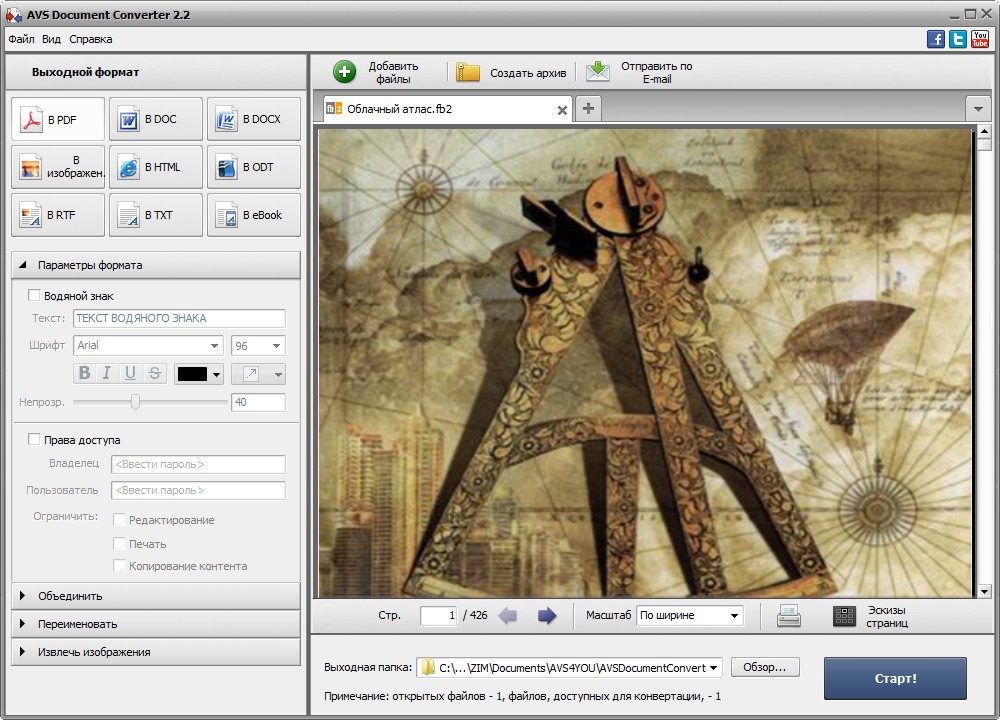Enable the Водяной знак checkbox
The image size is (1000, 720).
click(34, 295)
